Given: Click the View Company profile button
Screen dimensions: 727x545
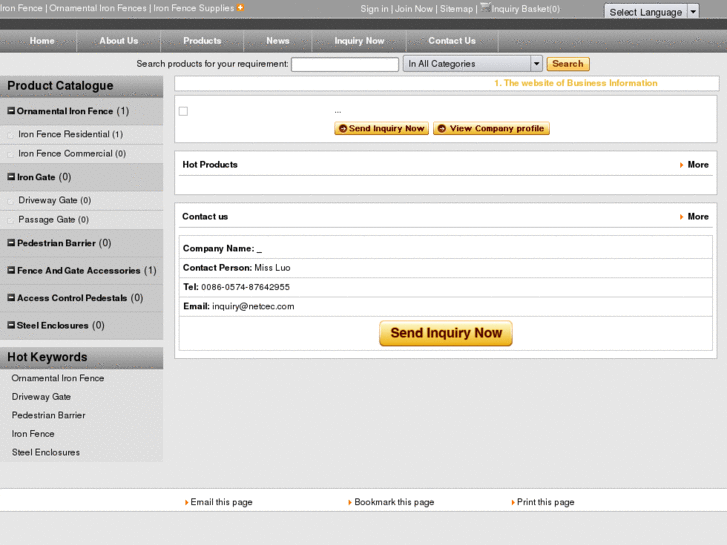Looking at the screenshot, I should click(491, 129).
